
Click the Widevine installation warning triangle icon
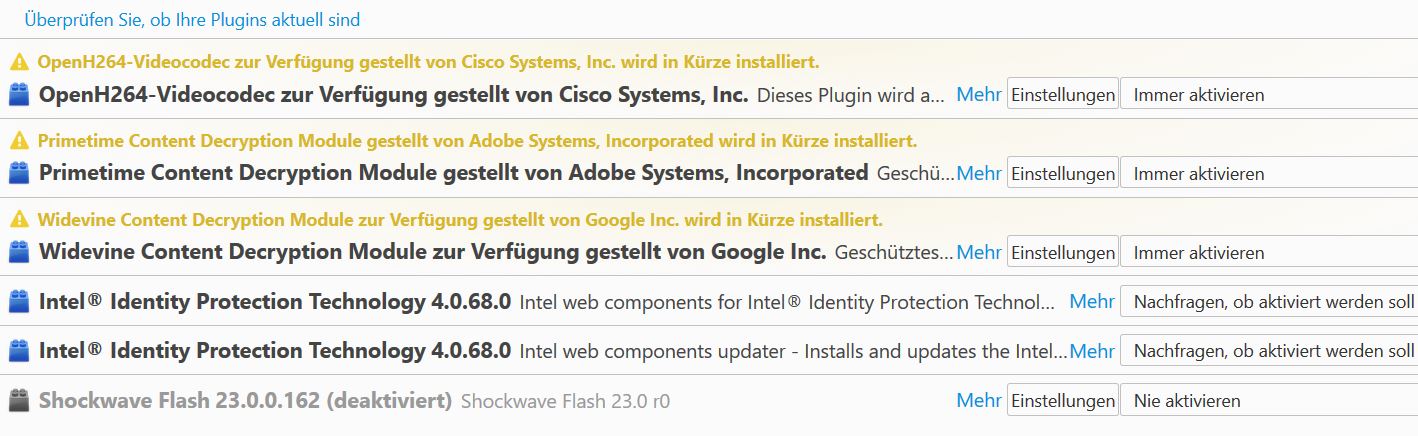tap(18, 219)
